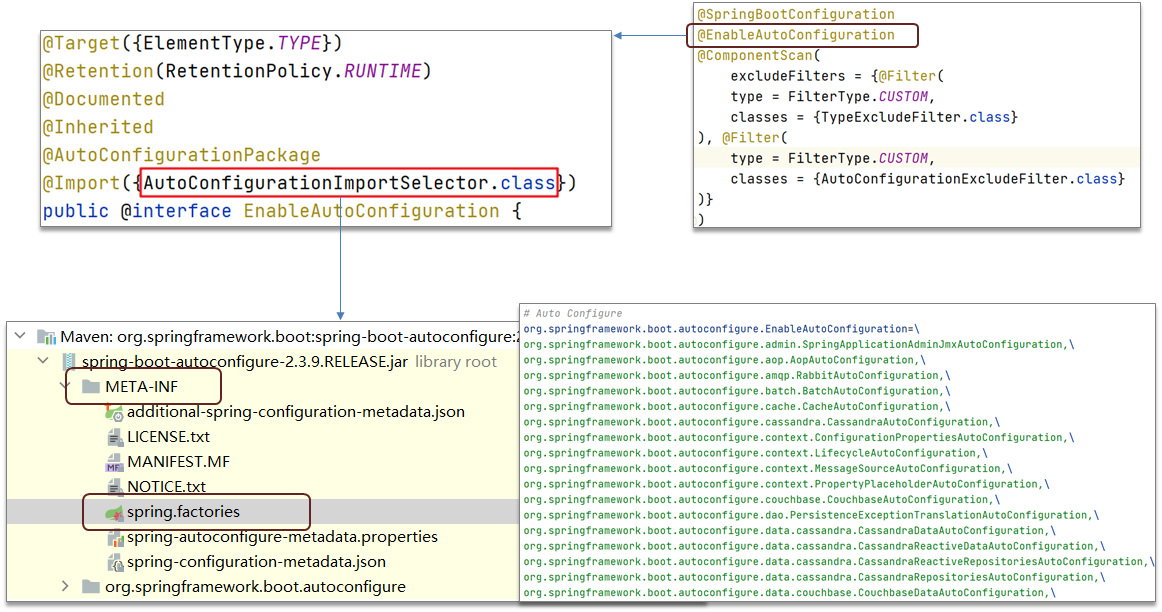
Task: Click EnableAutoConfiguration in the interface declaration
Action: (x=371, y=211)
